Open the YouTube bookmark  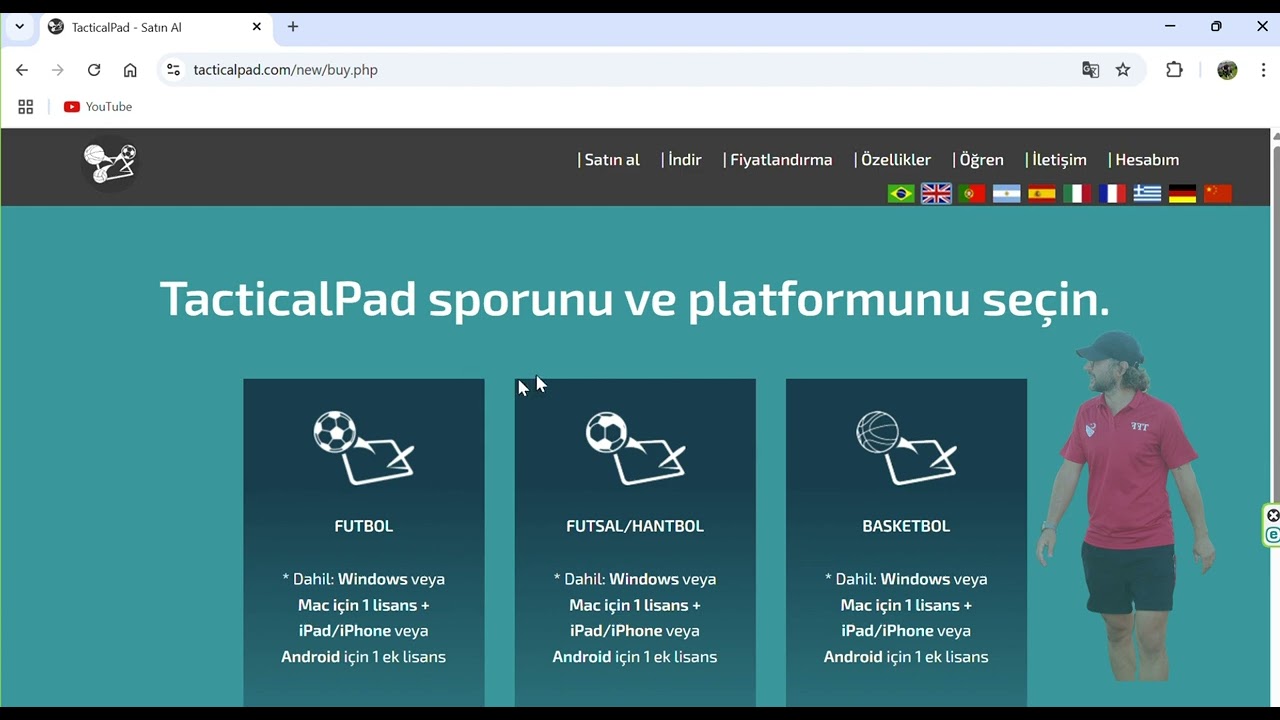pos(98,107)
